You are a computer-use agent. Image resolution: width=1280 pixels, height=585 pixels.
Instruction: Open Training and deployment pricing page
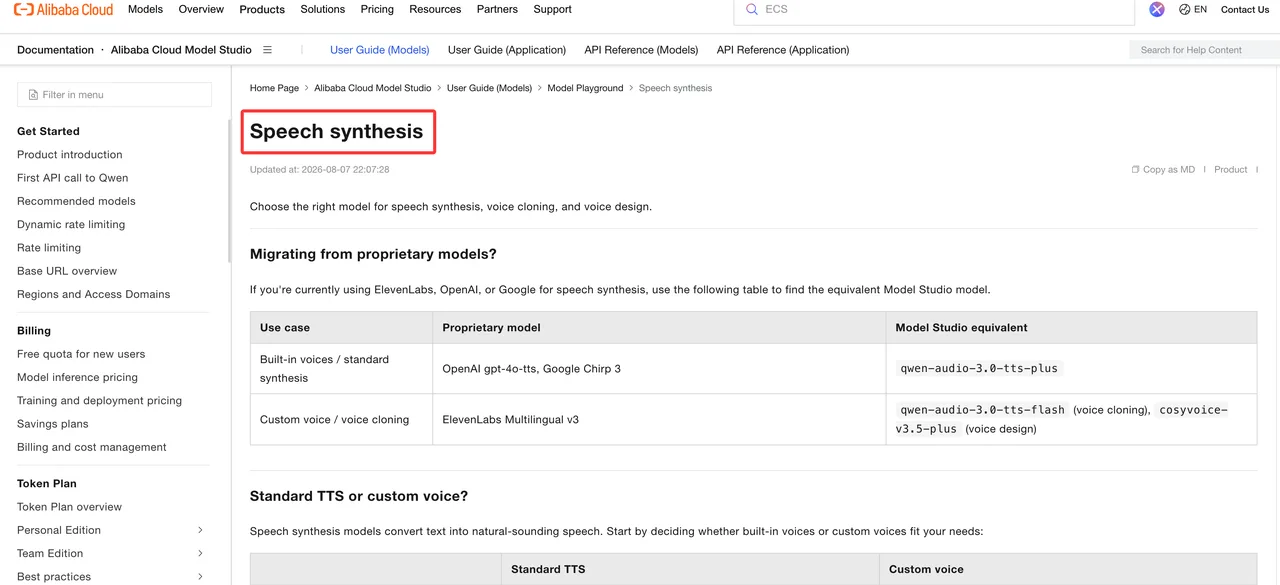pos(99,401)
